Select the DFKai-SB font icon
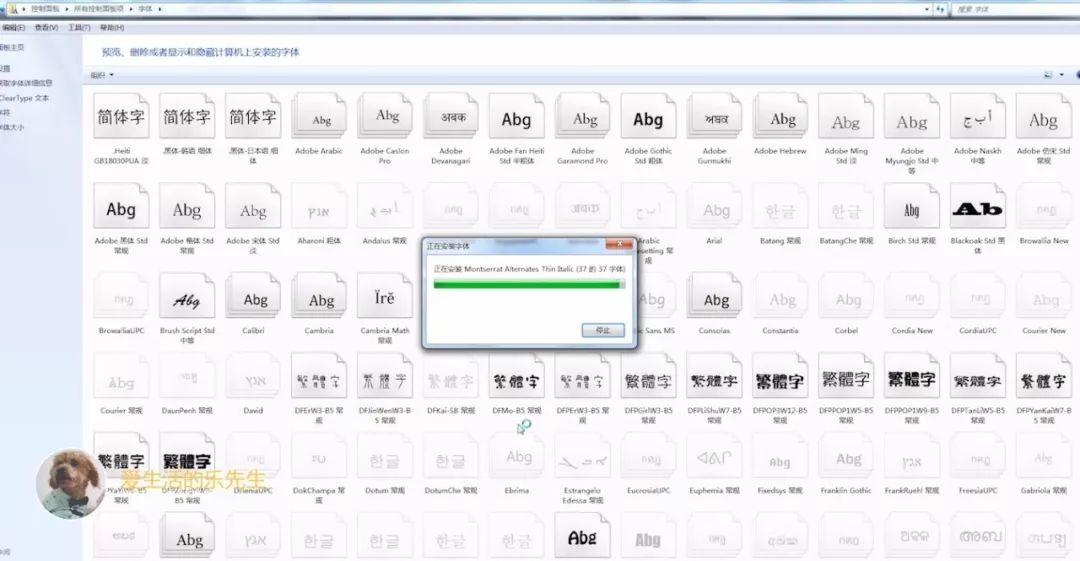Screen dimensions: 1080x561 click(450, 376)
